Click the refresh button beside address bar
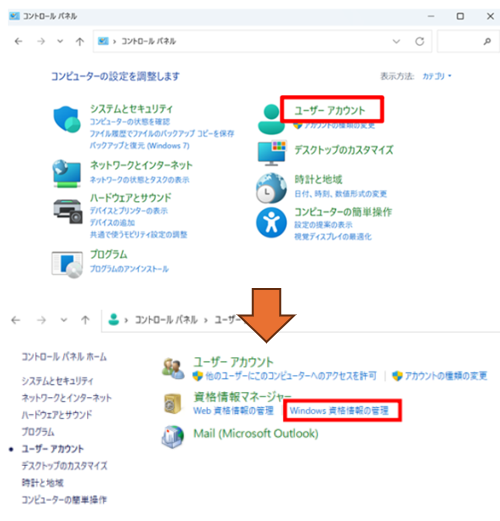The width and height of the screenshot is (500, 521). 419,41
